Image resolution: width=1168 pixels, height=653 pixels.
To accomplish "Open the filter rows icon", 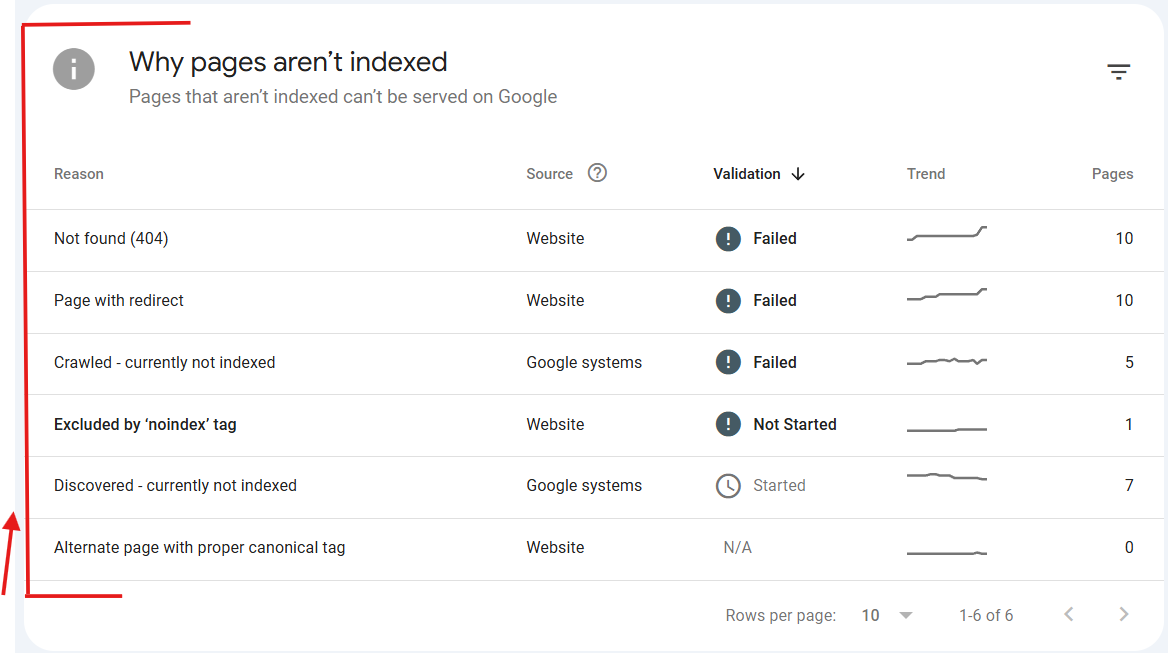I will tap(1118, 72).
